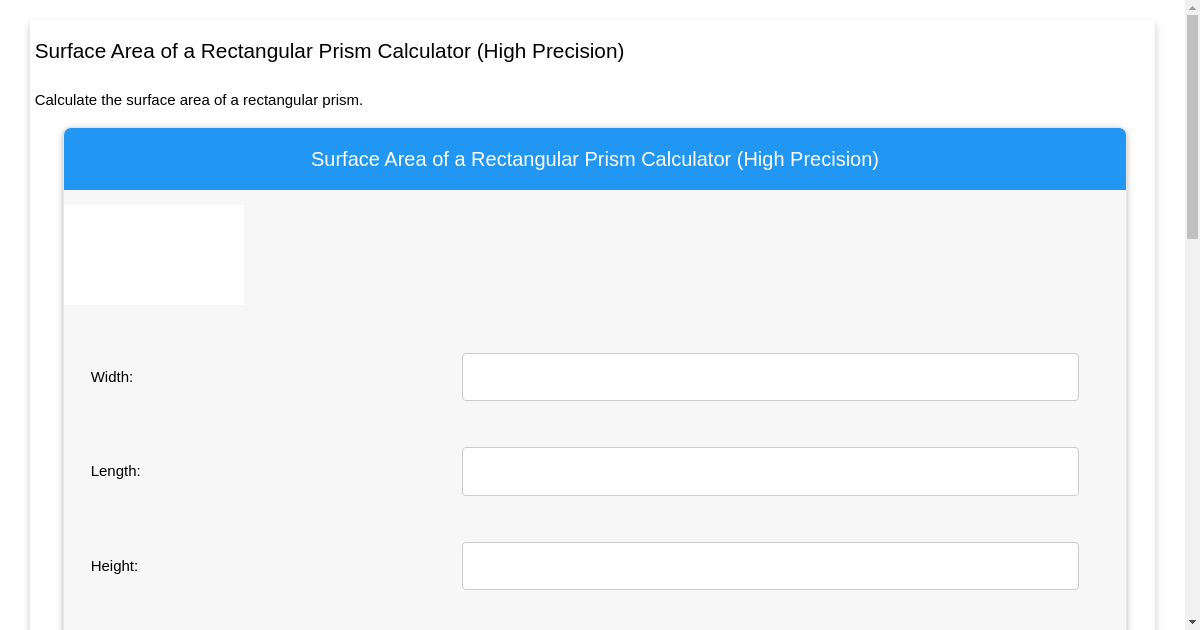1200x630 pixels.
Task: Click the "Width:" label
Action: click(112, 377)
